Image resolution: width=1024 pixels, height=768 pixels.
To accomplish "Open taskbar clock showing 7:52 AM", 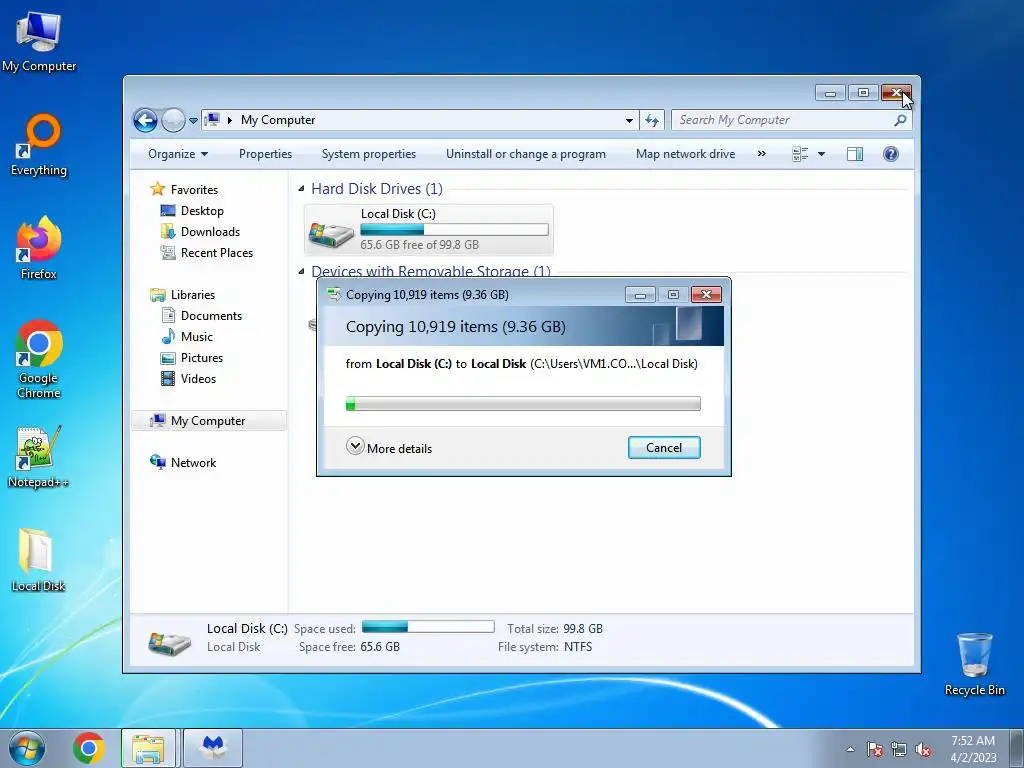I will [x=973, y=749].
